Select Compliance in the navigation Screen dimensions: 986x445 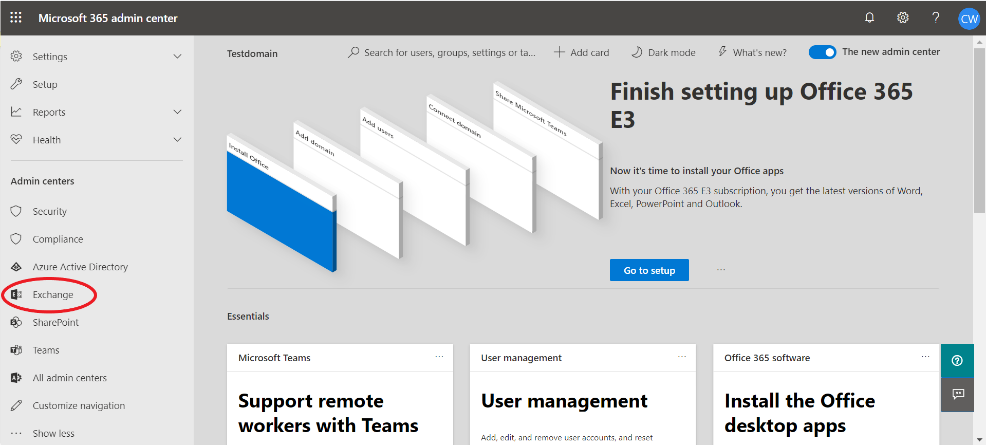pos(57,239)
